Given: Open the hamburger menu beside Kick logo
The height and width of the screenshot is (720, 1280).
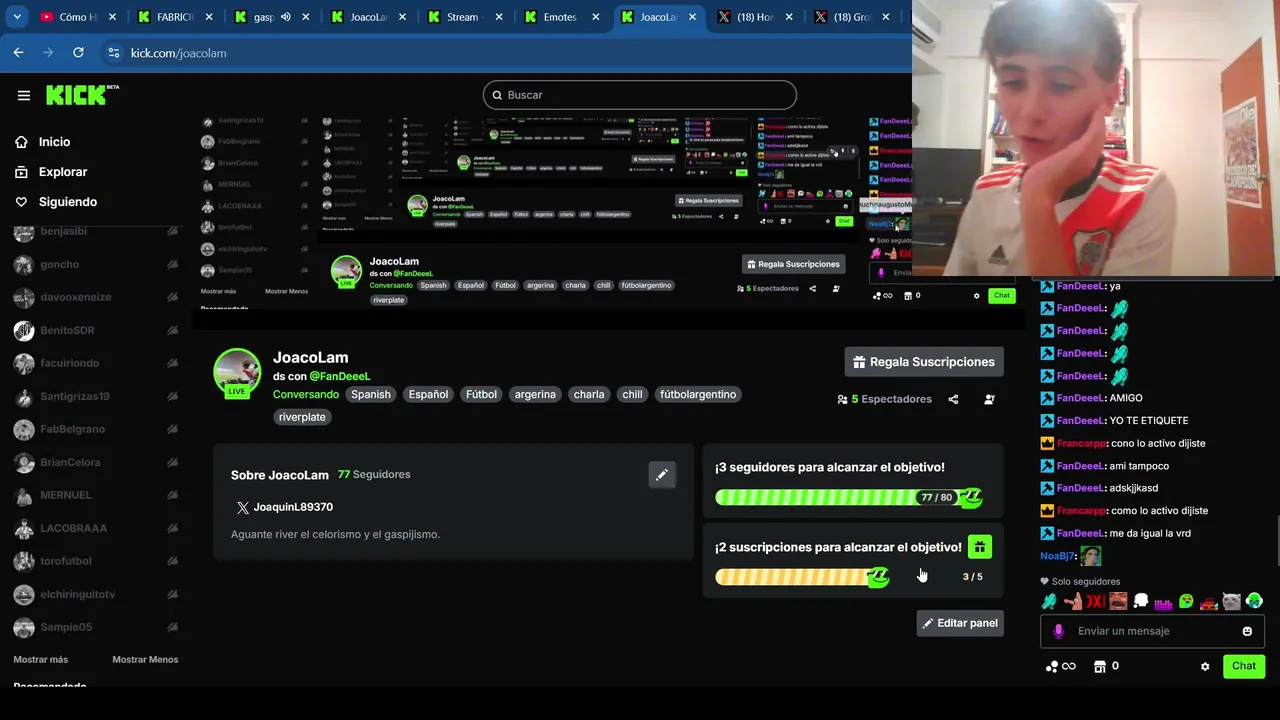Looking at the screenshot, I should (x=24, y=95).
